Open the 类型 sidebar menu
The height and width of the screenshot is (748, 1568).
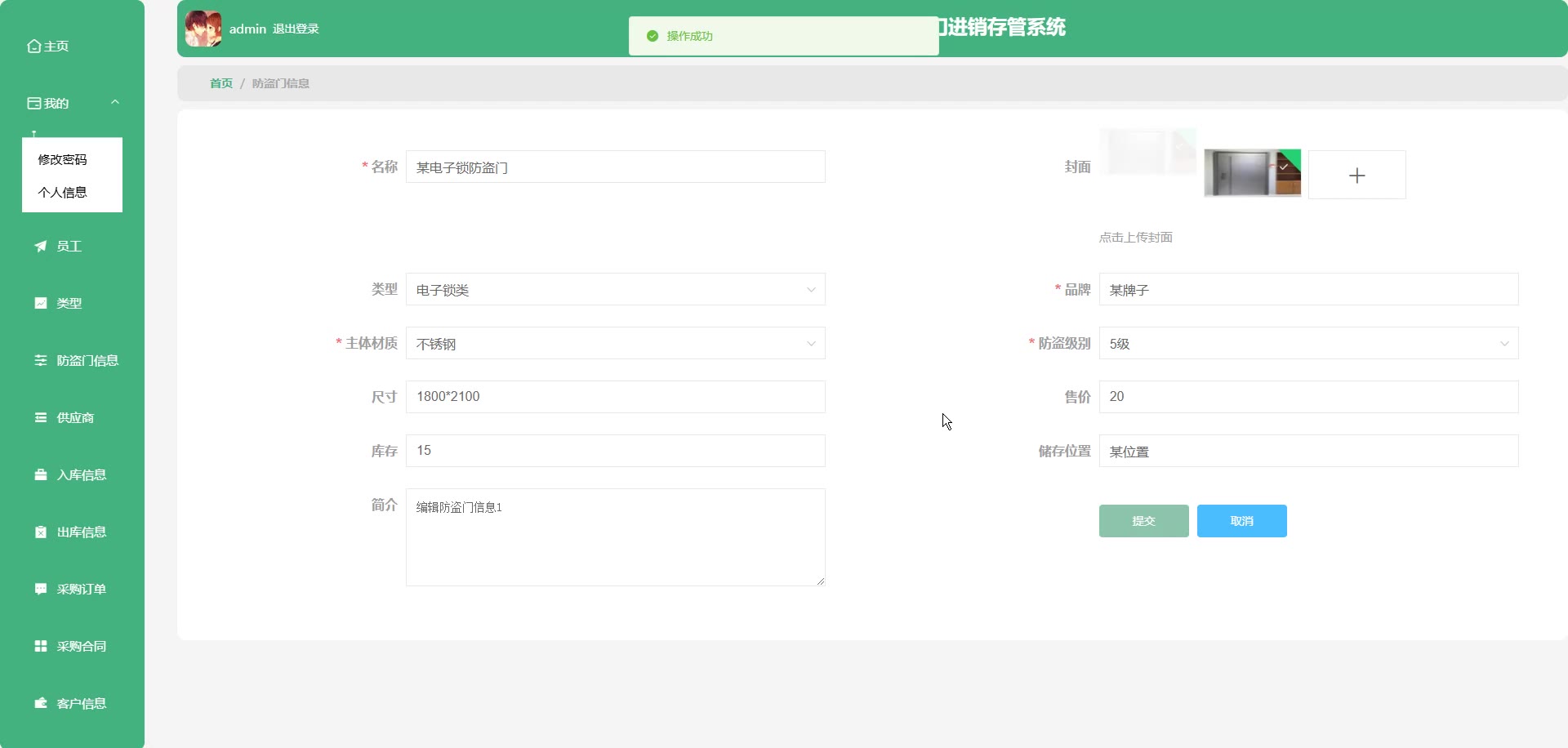tap(69, 303)
